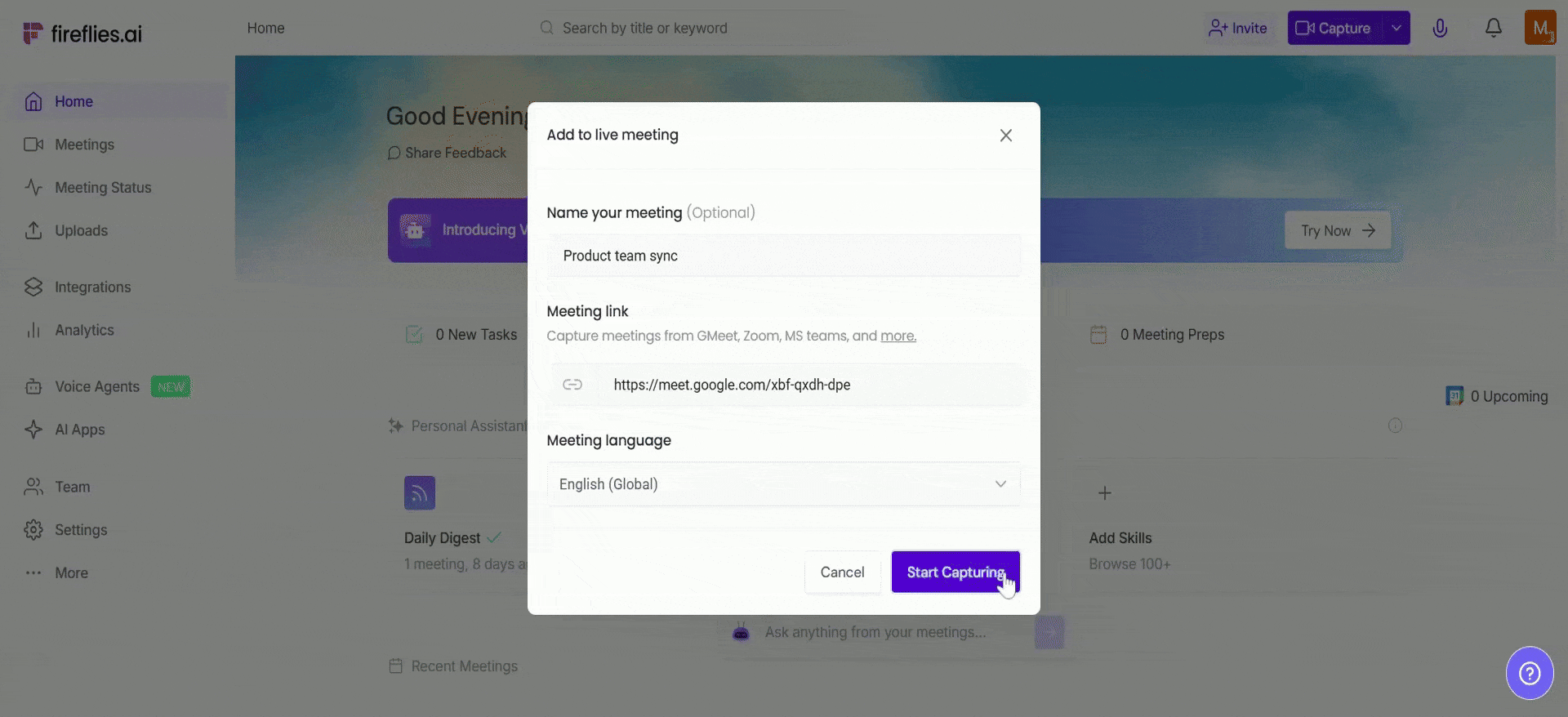
Task: Click the 0 Upcoming calendar item
Action: coord(1497,397)
